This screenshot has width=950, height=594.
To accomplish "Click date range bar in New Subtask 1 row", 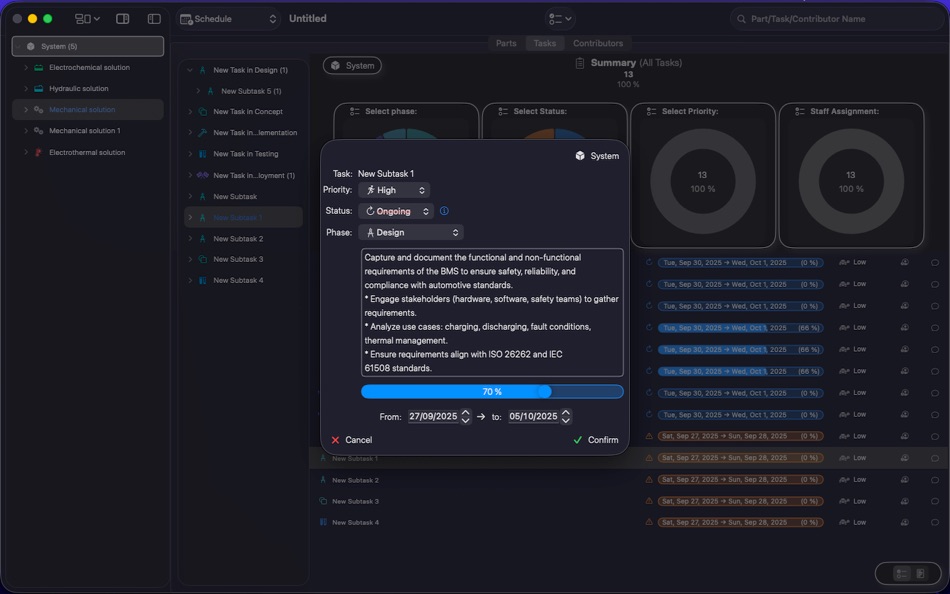I will click(x=740, y=458).
